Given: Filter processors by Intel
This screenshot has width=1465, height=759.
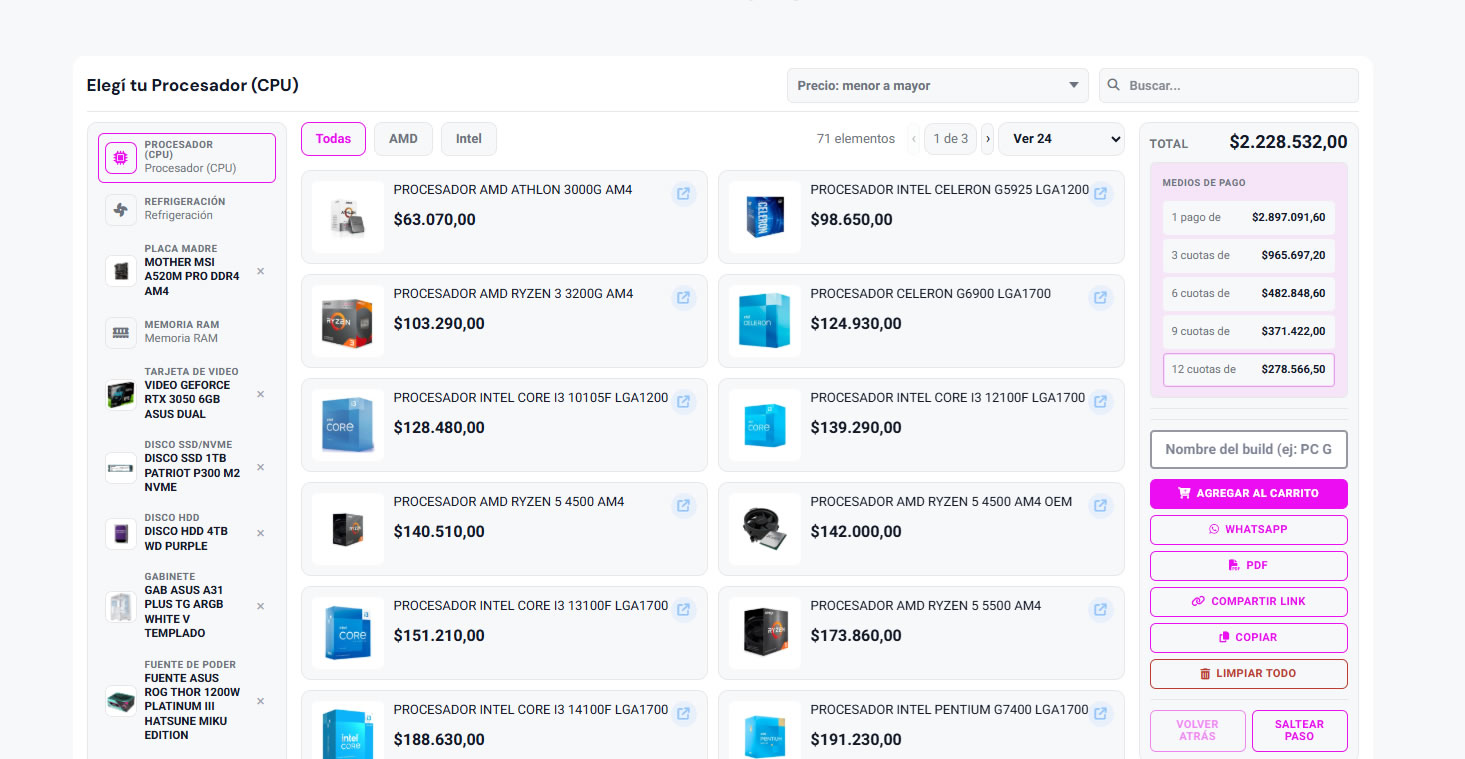Looking at the screenshot, I should 469,139.
